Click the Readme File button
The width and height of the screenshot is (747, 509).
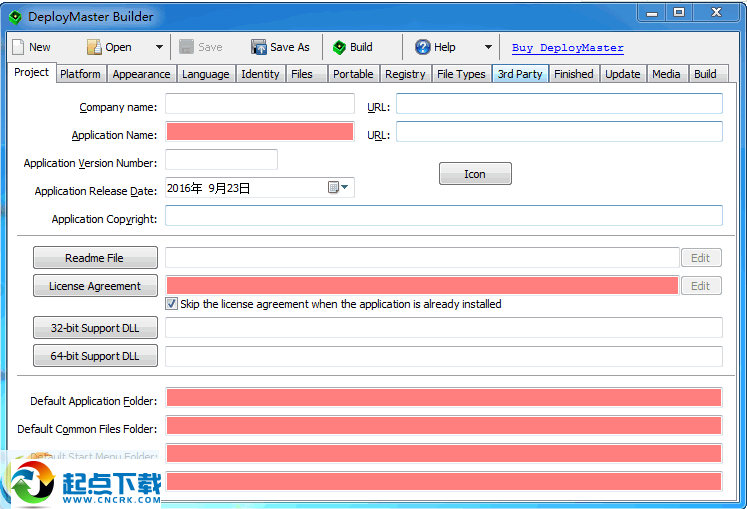tap(95, 258)
